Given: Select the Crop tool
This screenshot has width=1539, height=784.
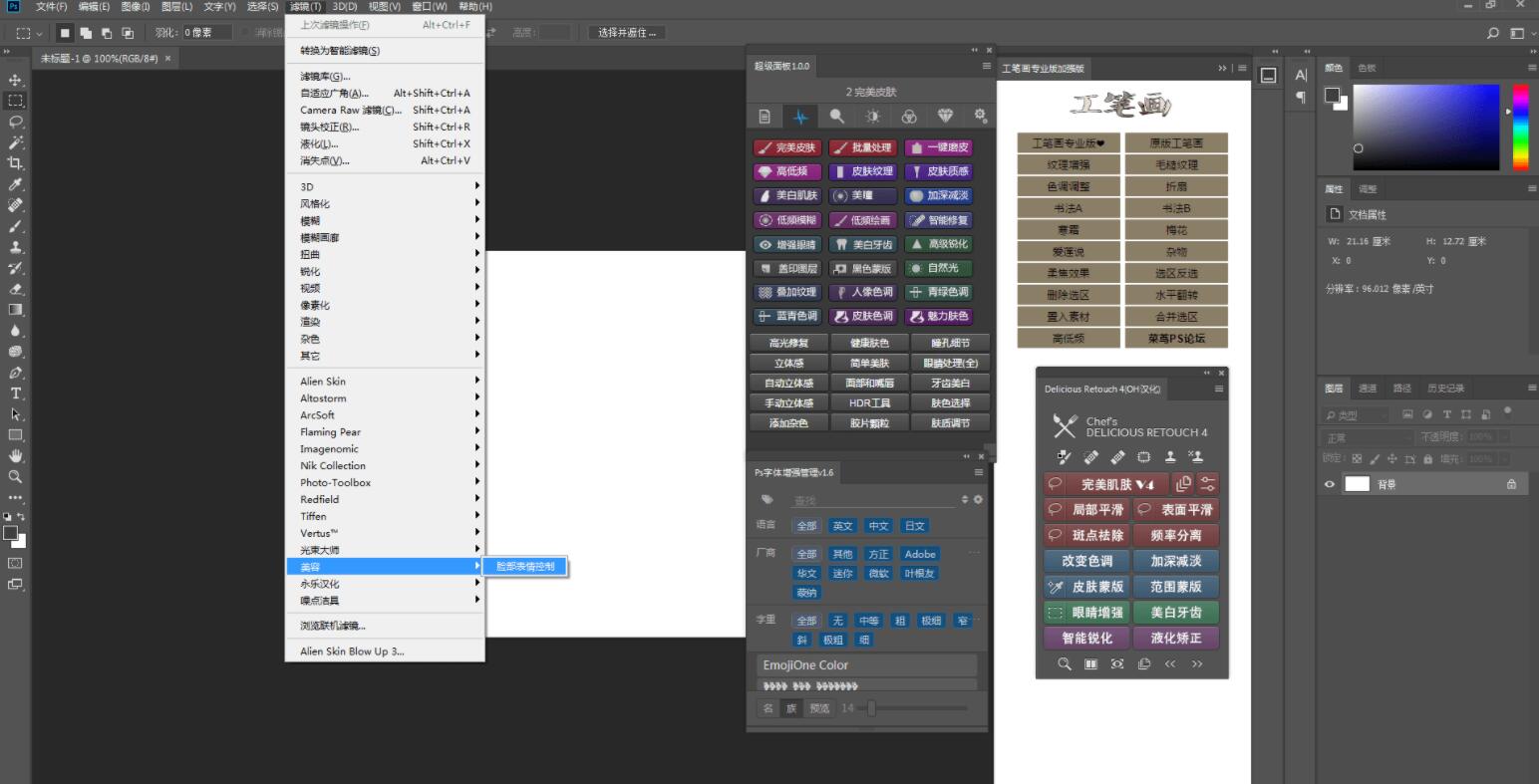Looking at the screenshot, I should (x=15, y=163).
